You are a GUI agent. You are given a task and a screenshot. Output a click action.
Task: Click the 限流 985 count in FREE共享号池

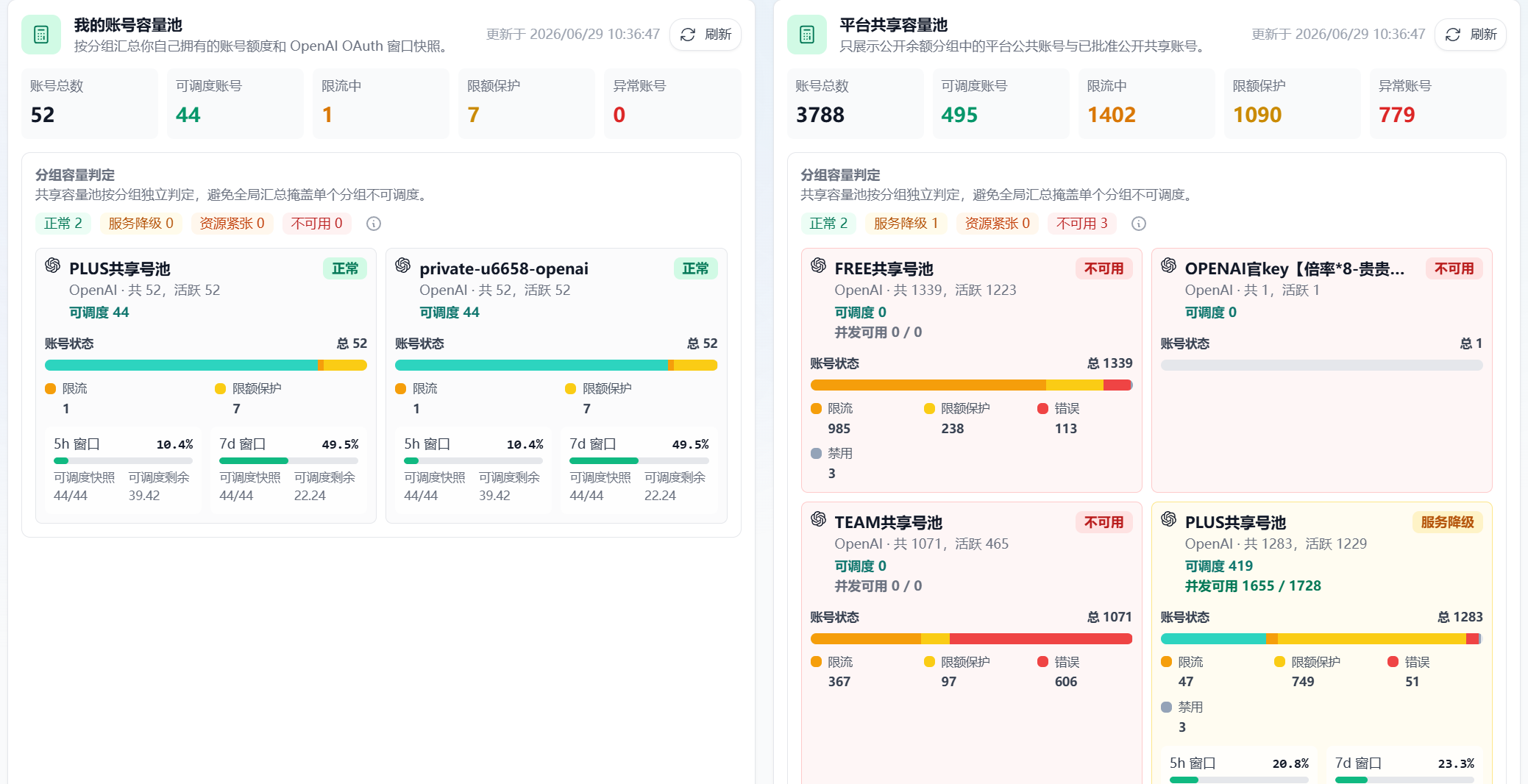point(839,429)
